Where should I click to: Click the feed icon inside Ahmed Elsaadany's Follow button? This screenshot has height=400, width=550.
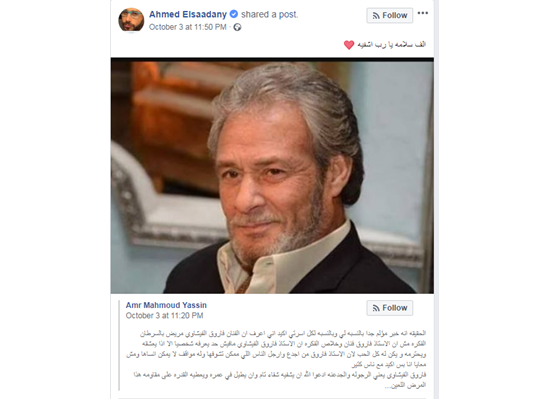point(376,16)
